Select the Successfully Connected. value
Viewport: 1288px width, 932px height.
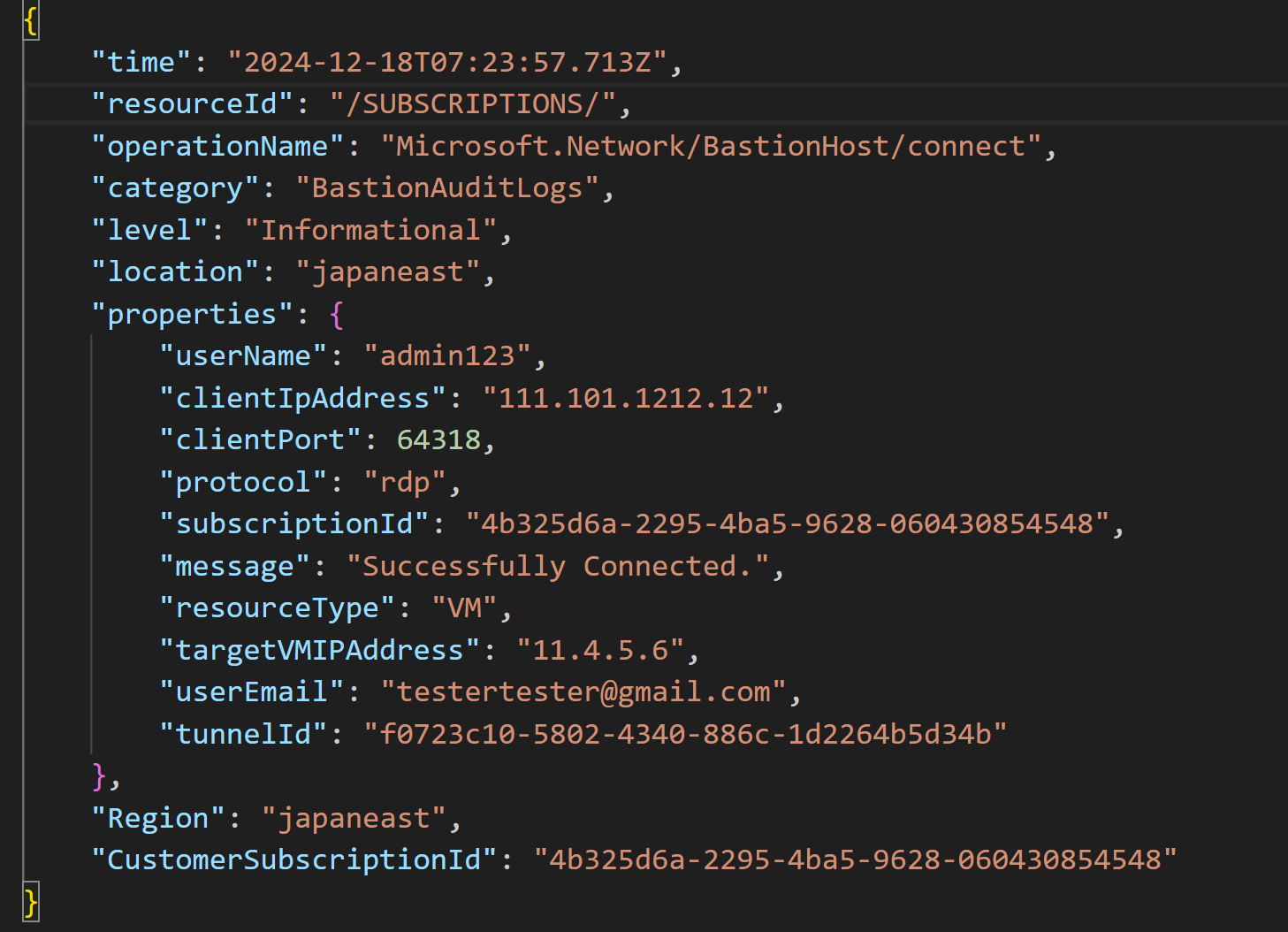point(558,566)
